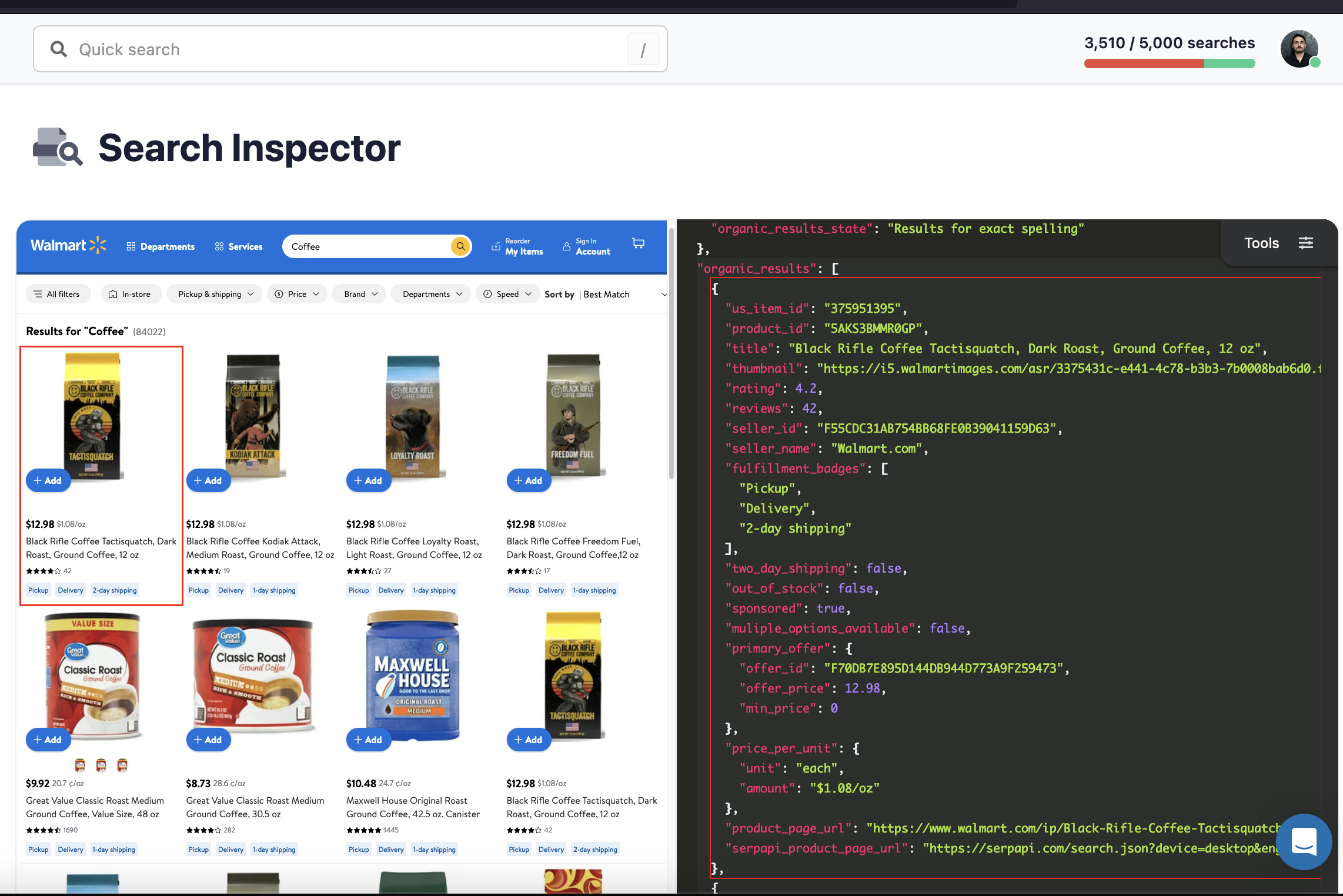This screenshot has width=1343, height=896.
Task: Click Add on the Tactisquatch coffee product
Action: (x=48, y=480)
